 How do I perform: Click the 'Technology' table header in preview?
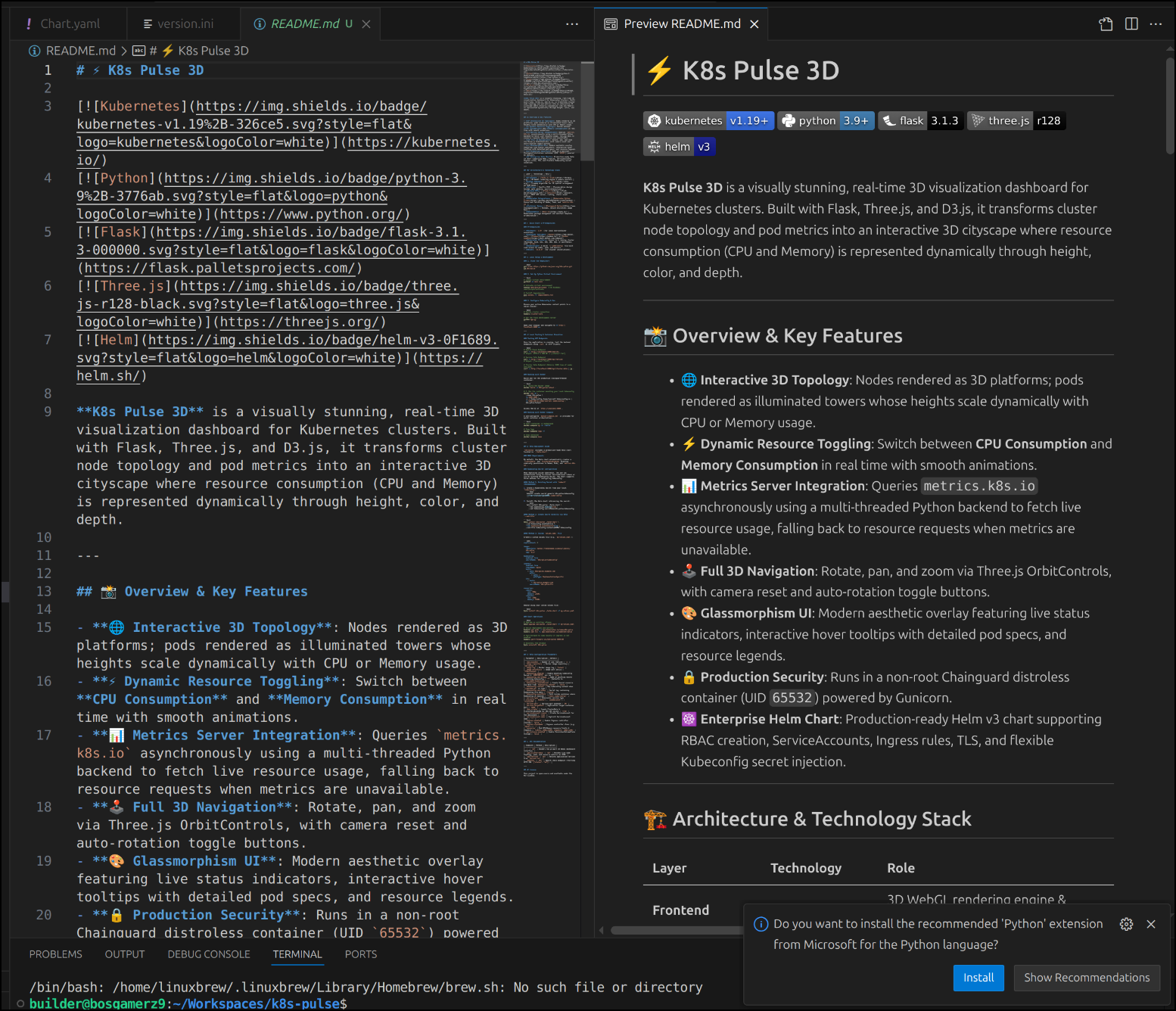(806, 868)
